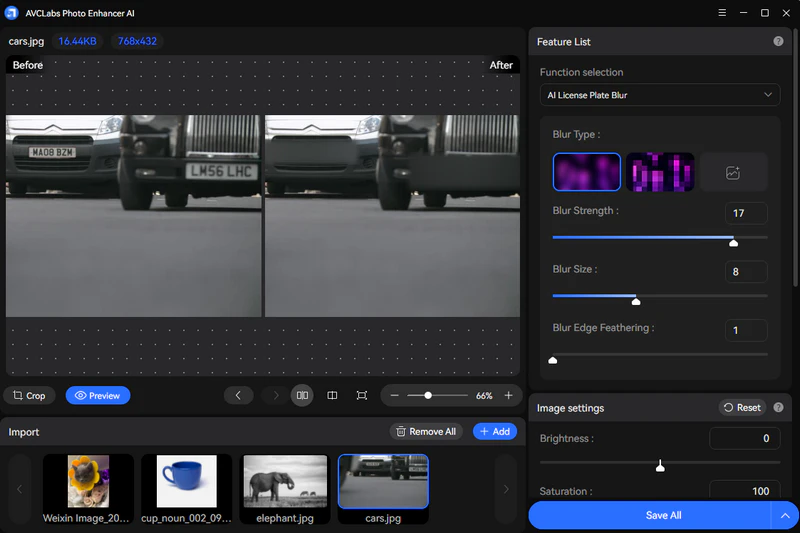The width and height of the screenshot is (800, 533).
Task: Fit image to screen icon
Action: coord(362,395)
